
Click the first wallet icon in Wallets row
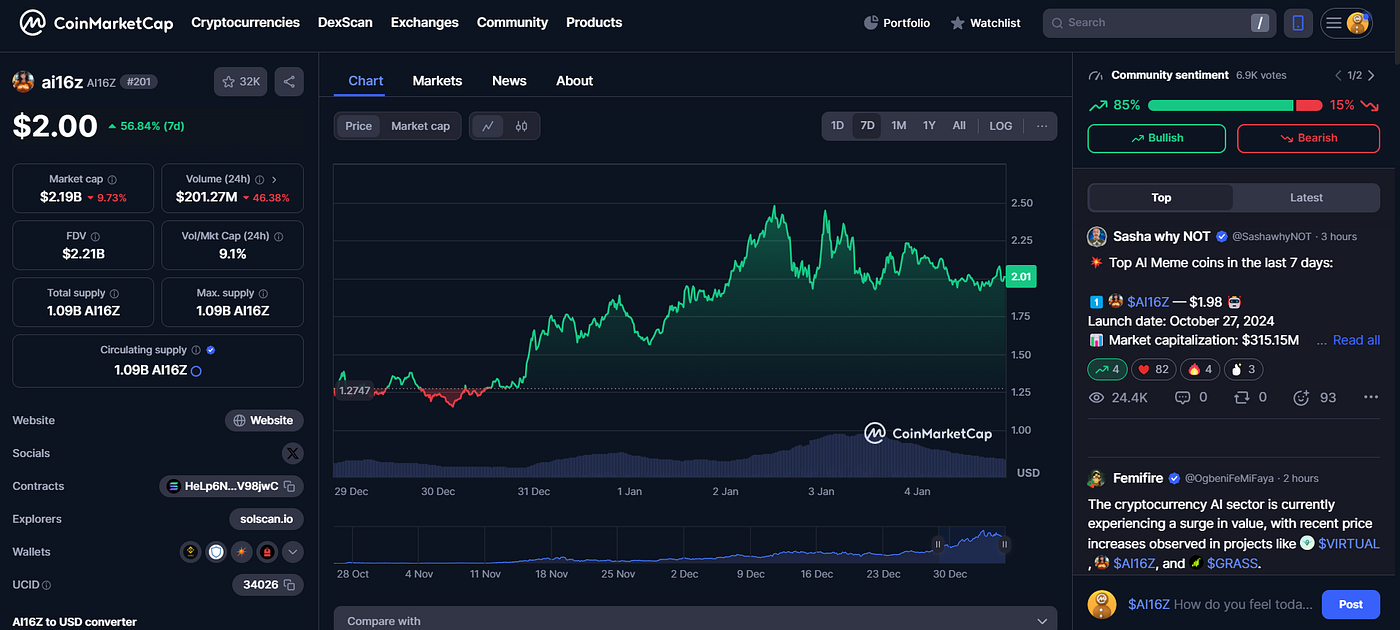(191, 551)
